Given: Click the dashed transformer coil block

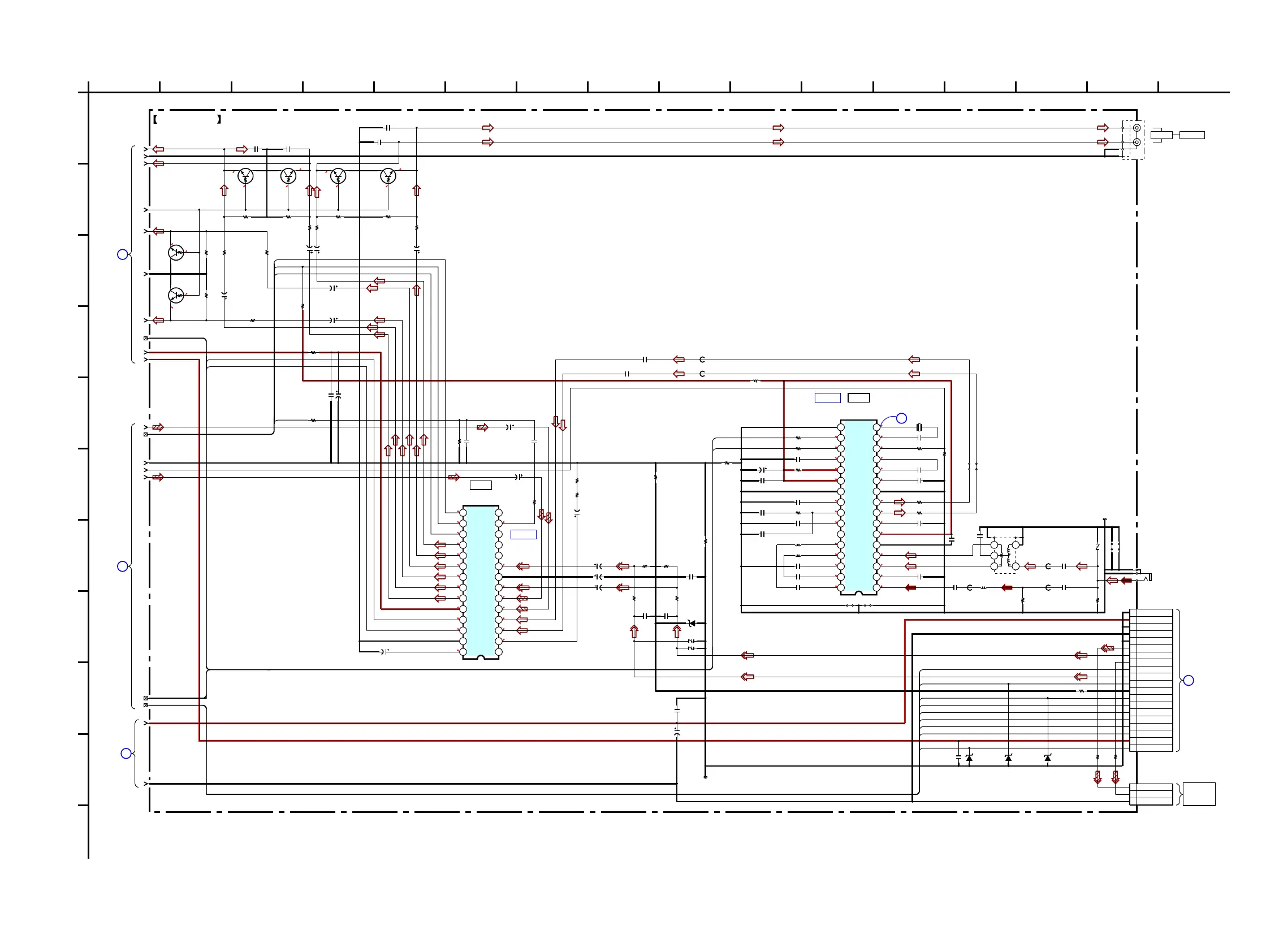Looking at the screenshot, I should (1005, 555).
